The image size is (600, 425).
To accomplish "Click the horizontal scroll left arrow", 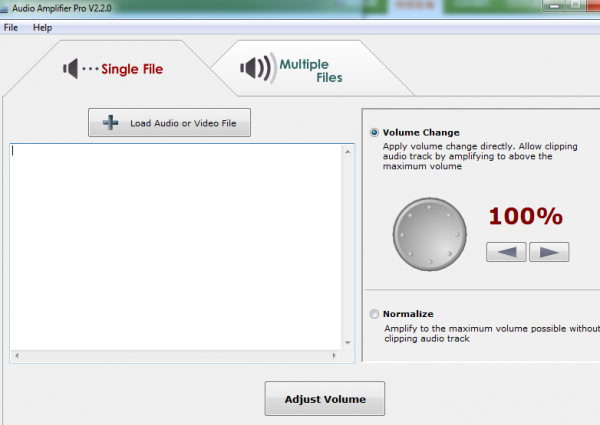I will point(17,355).
